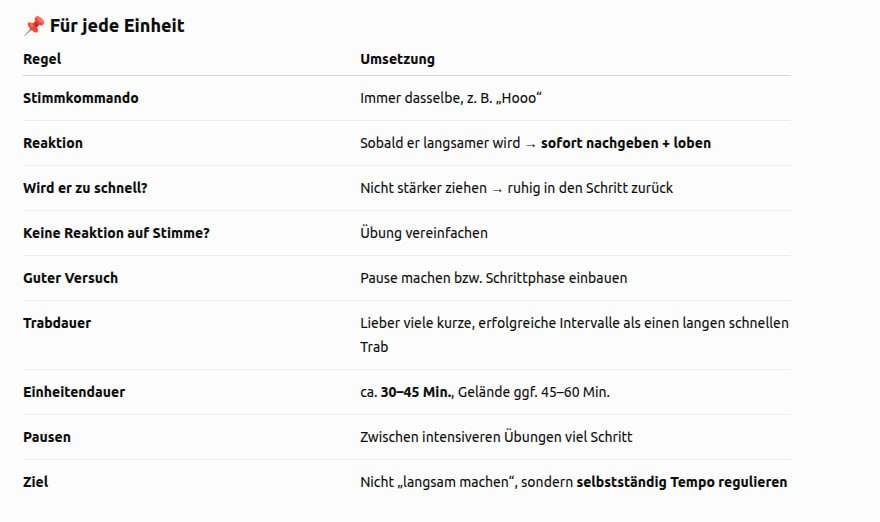Click the 'Wird er zu schnell?' cell

point(85,188)
